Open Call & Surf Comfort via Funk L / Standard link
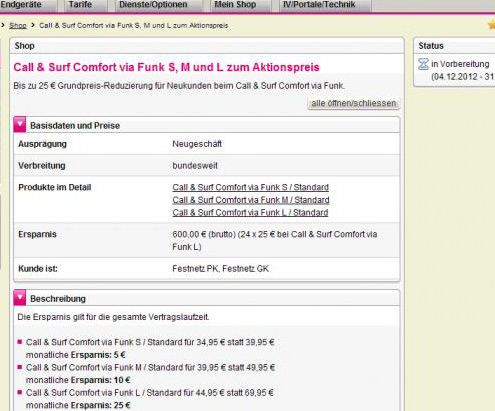 [x=250, y=213]
